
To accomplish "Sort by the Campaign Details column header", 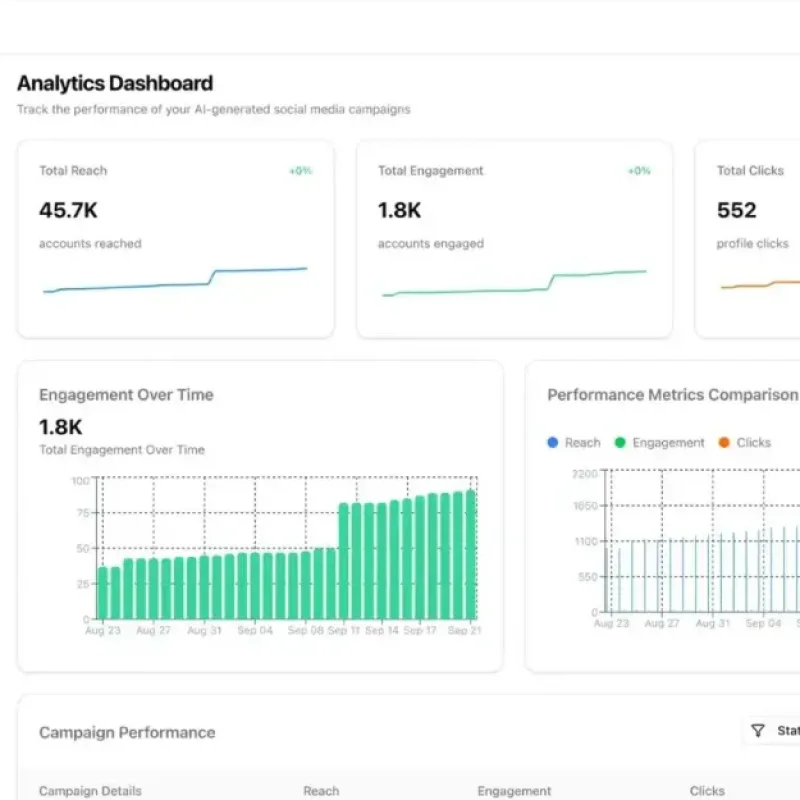I will click(90, 790).
